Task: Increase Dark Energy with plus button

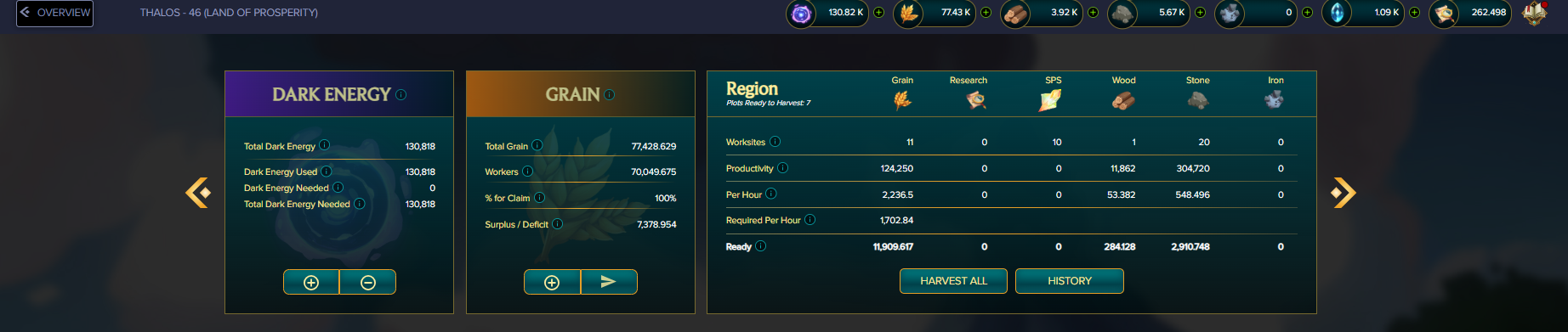Action: (311, 282)
